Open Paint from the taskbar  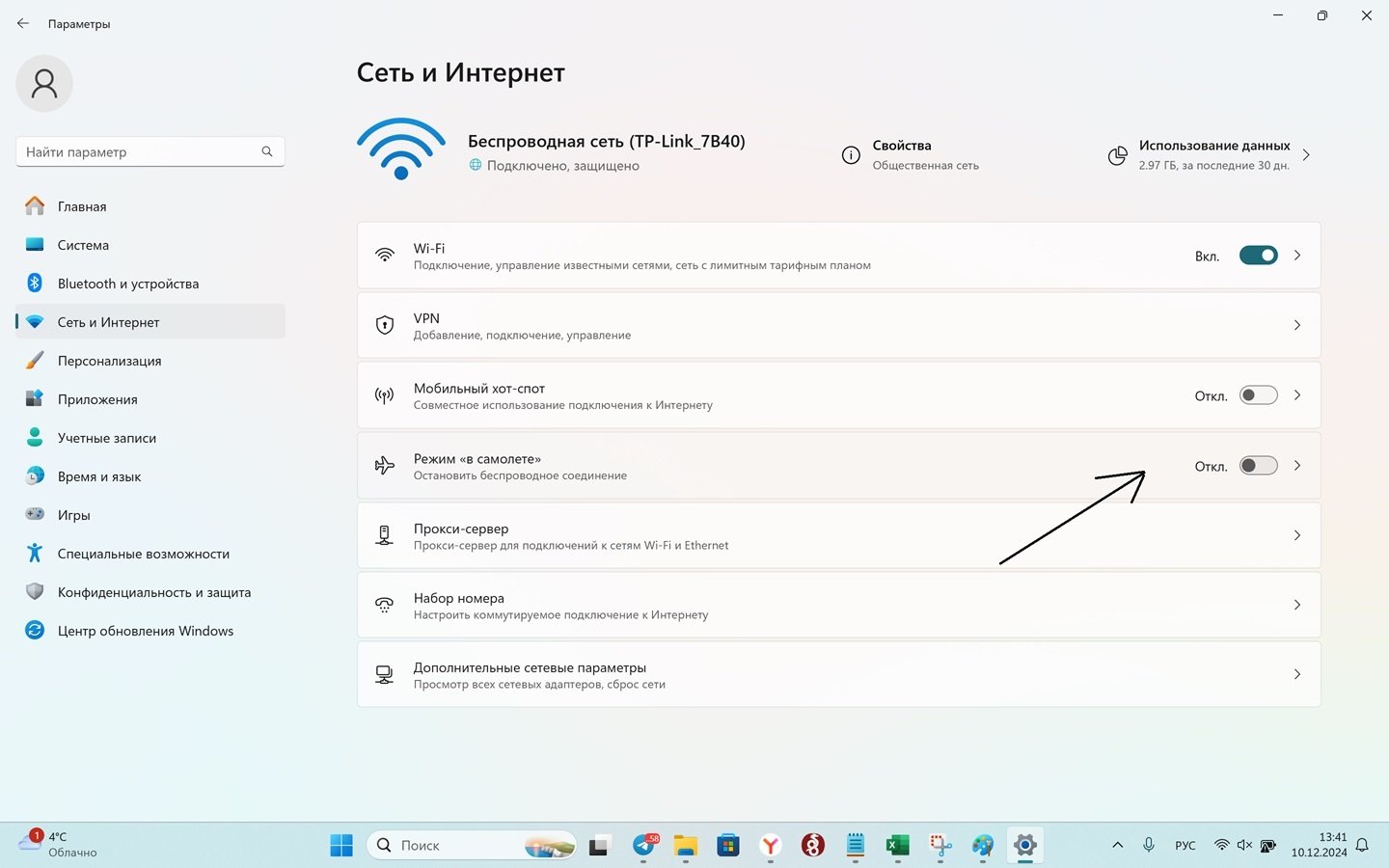click(x=983, y=846)
